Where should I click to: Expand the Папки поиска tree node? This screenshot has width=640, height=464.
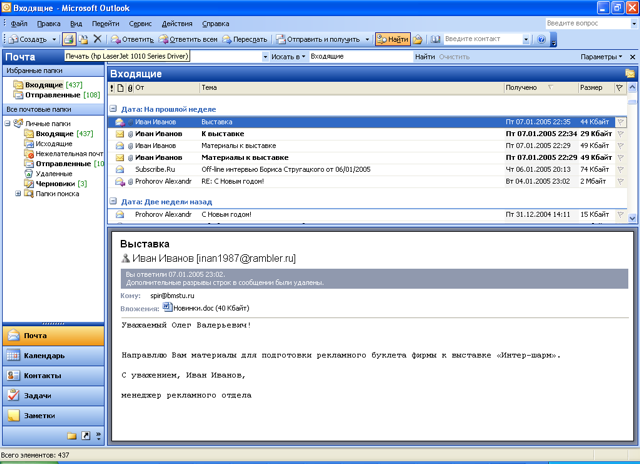[x=18, y=193]
